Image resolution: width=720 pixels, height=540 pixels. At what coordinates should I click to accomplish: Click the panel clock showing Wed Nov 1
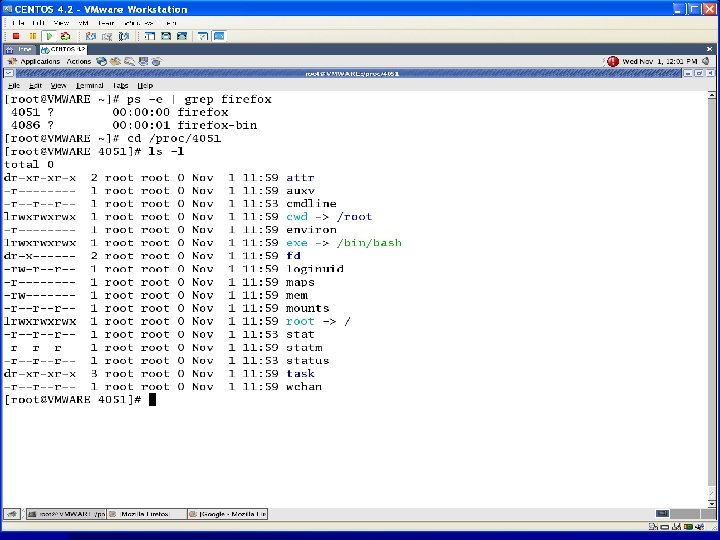tap(659, 61)
